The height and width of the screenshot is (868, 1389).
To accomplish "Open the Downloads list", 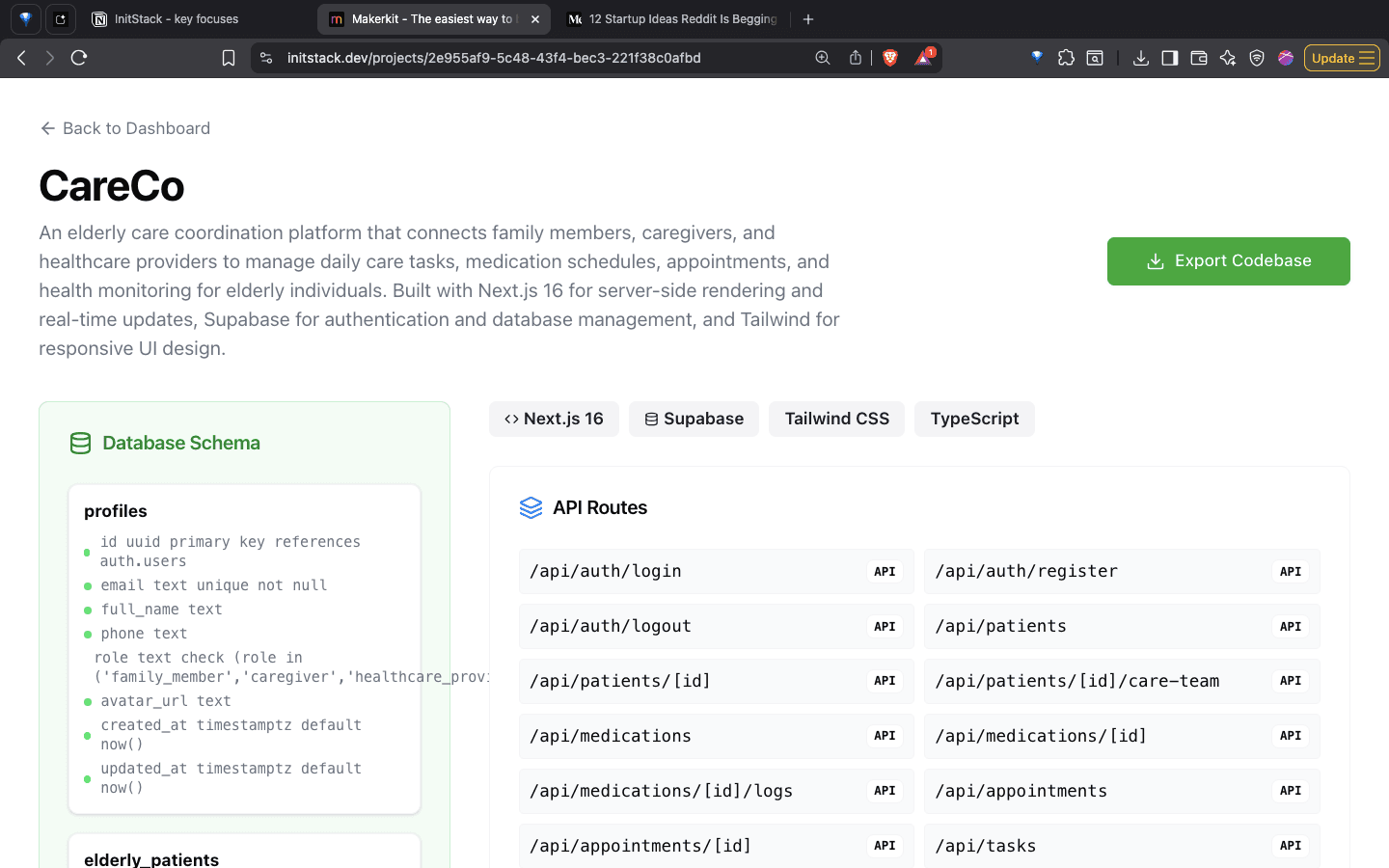I will [1141, 58].
